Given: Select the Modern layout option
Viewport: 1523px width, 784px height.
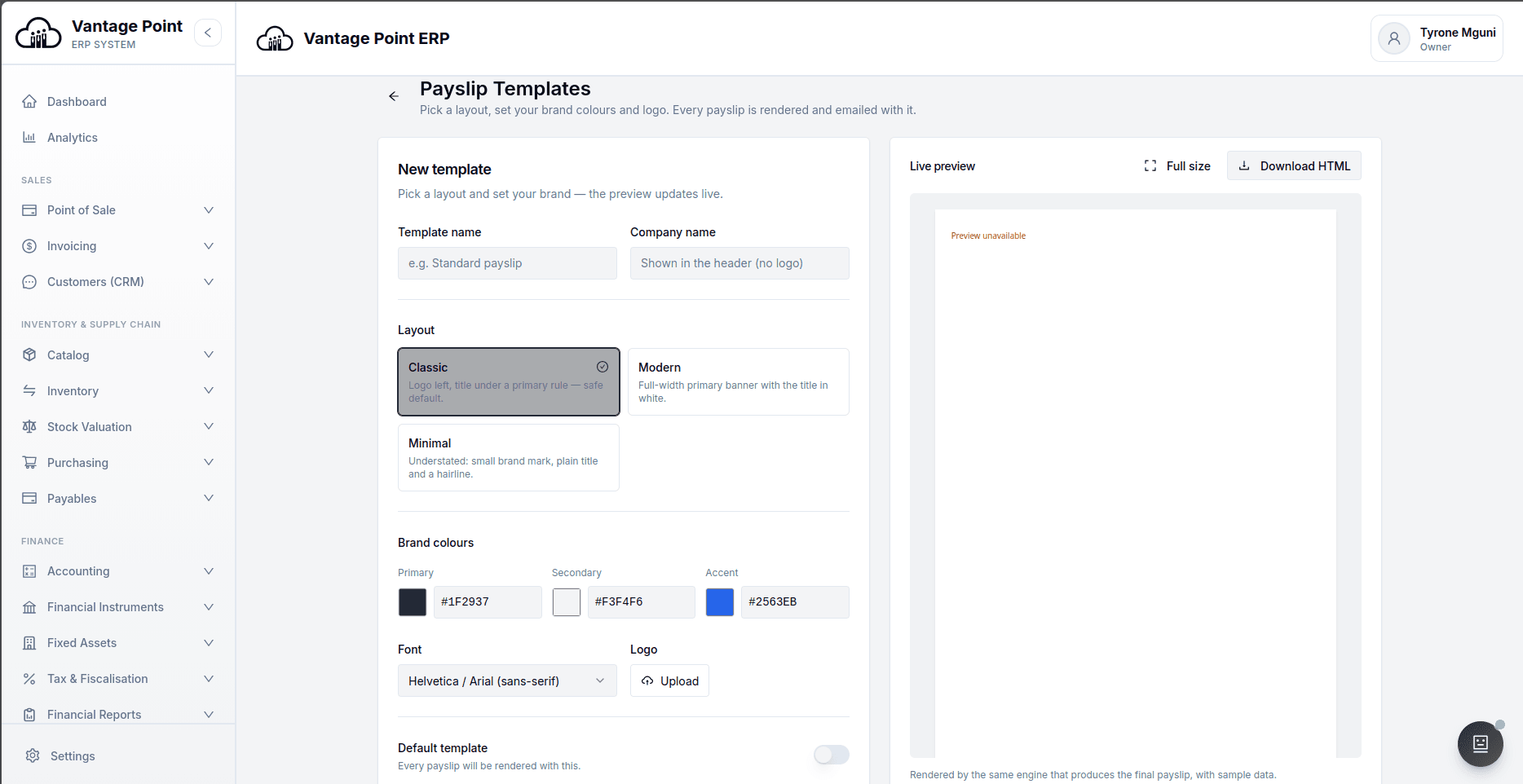Looking at the screenshot, I should click(738, 381).
